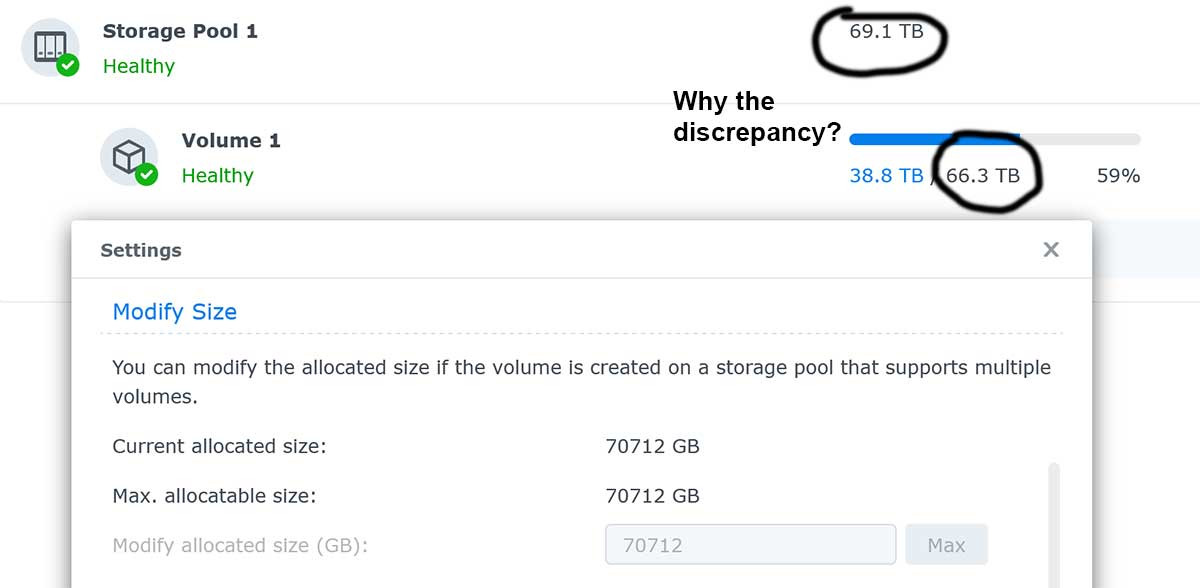Click the Current allocated size value 70712 GB
1200x588 pixels.
(652, 446)
